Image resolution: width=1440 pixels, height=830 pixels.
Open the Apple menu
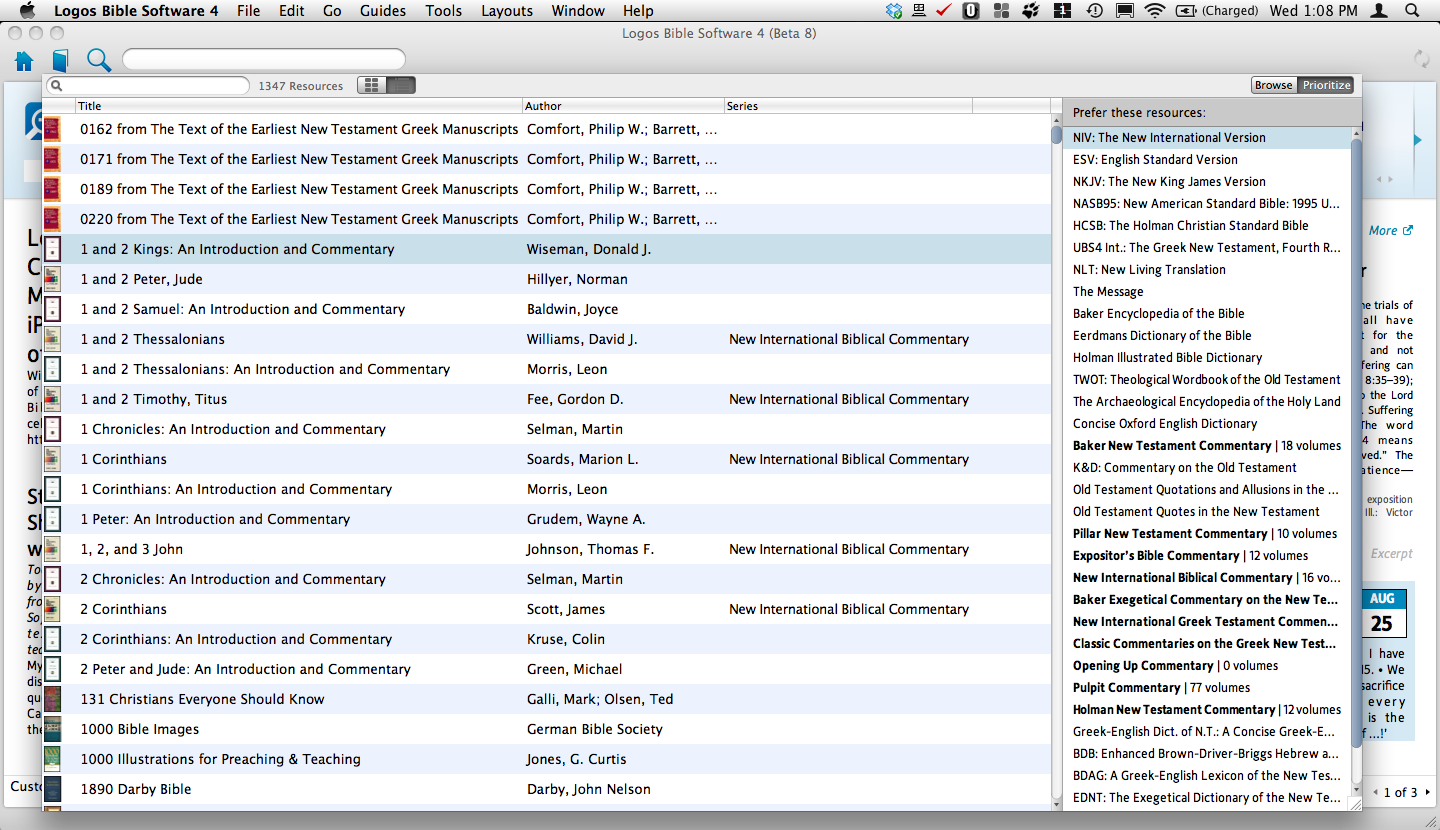click(27, 11)
